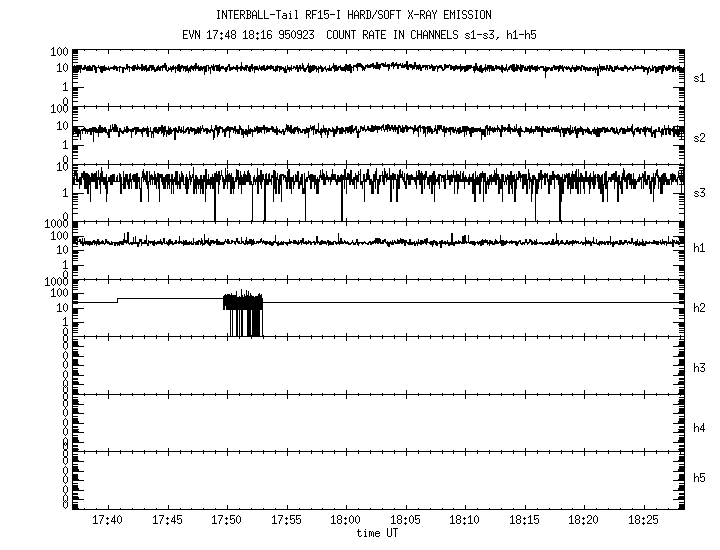Click the 18:00 time axis label

(x=345, y=521)
